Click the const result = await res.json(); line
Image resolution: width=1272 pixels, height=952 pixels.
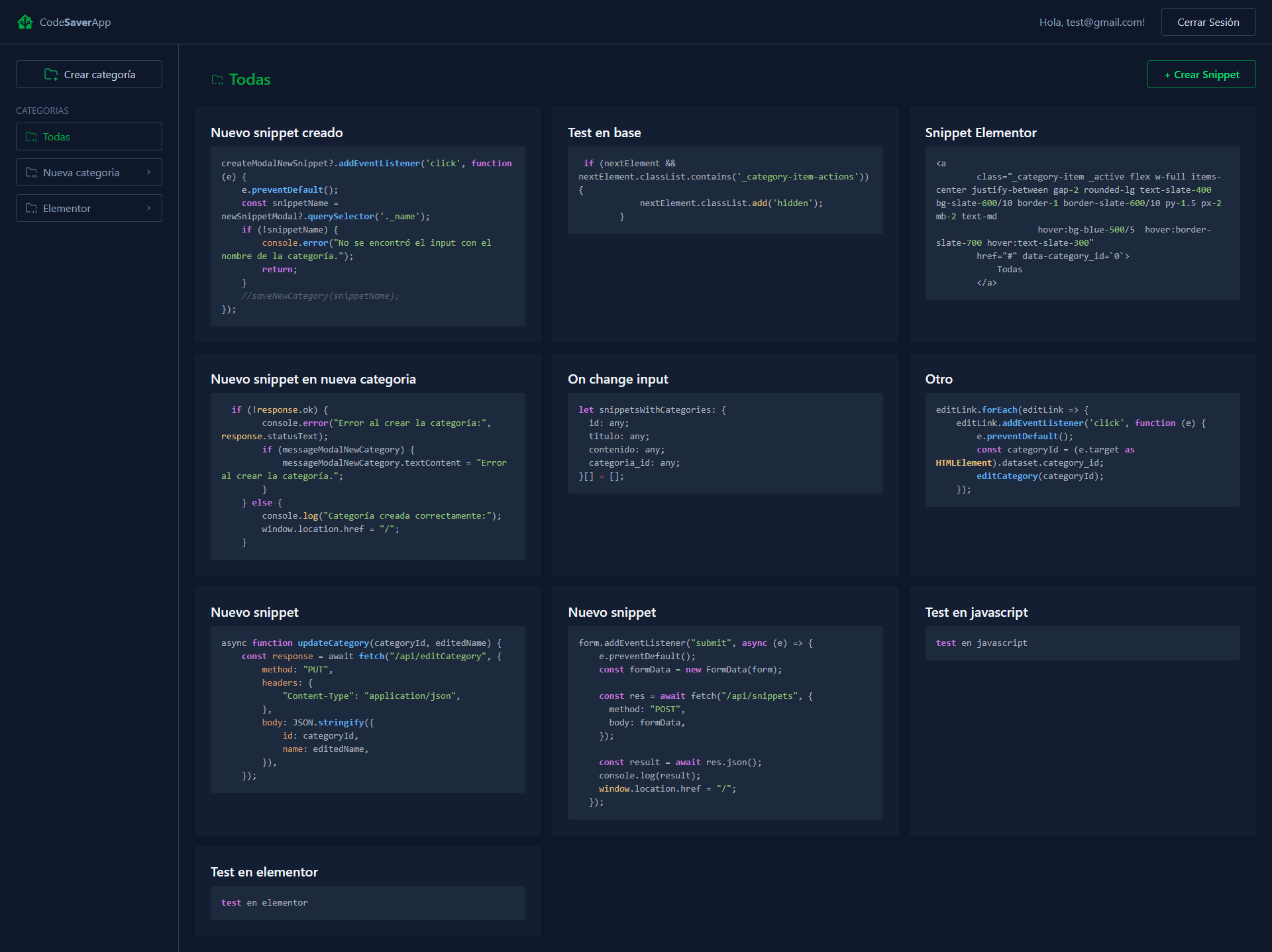click(680, 763)
